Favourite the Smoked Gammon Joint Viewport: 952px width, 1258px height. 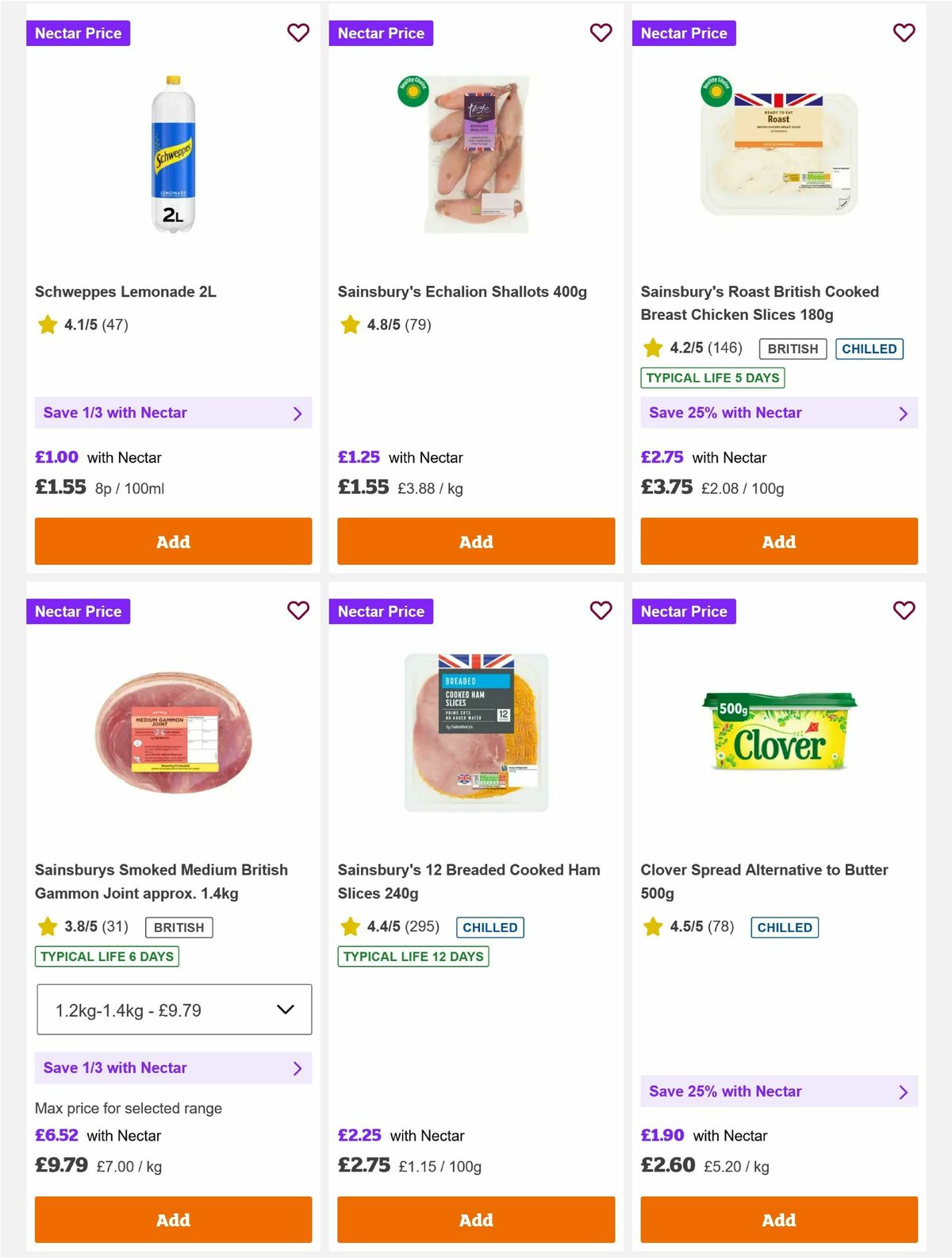pyautogui.click(x=298, y=611)
